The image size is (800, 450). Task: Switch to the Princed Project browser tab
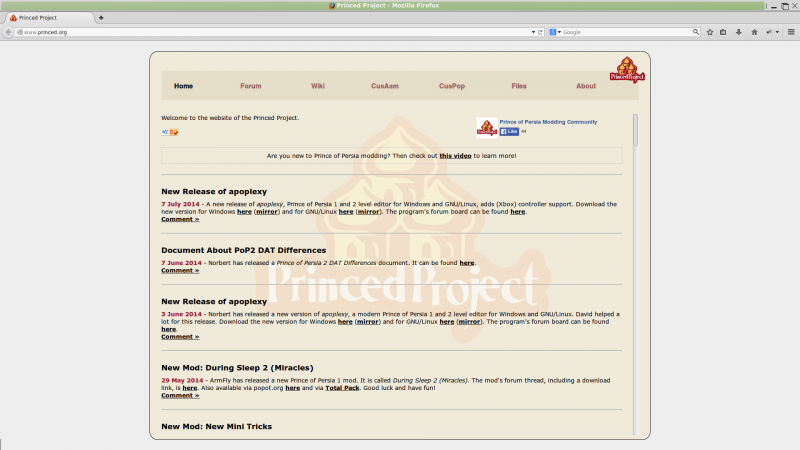[49, 18]
